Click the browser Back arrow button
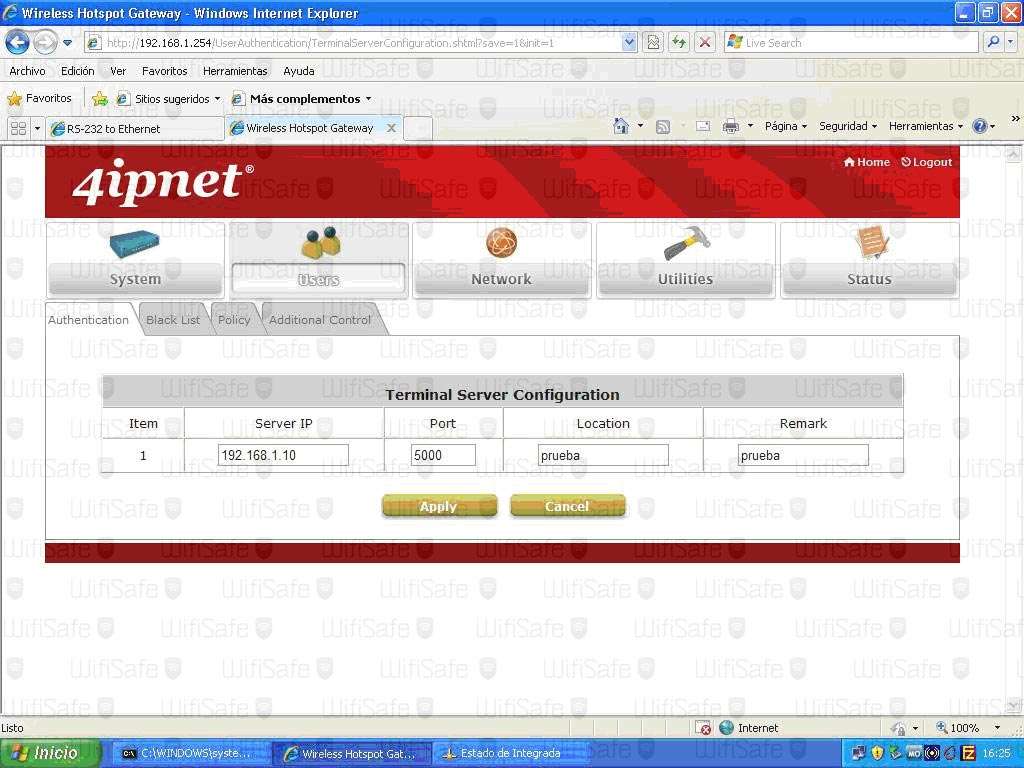Screen dimensions: 1024x768 click(17, 42)
